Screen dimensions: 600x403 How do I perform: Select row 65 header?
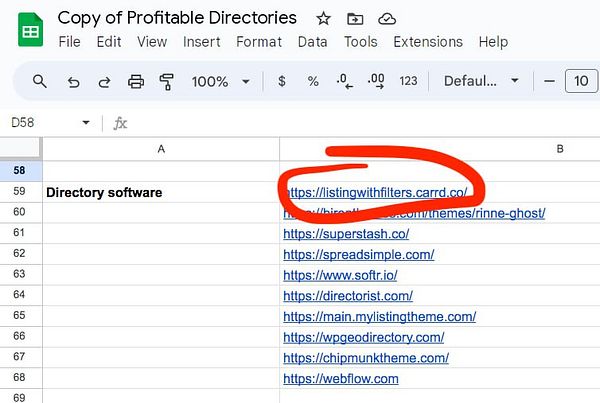pos(21,315)
